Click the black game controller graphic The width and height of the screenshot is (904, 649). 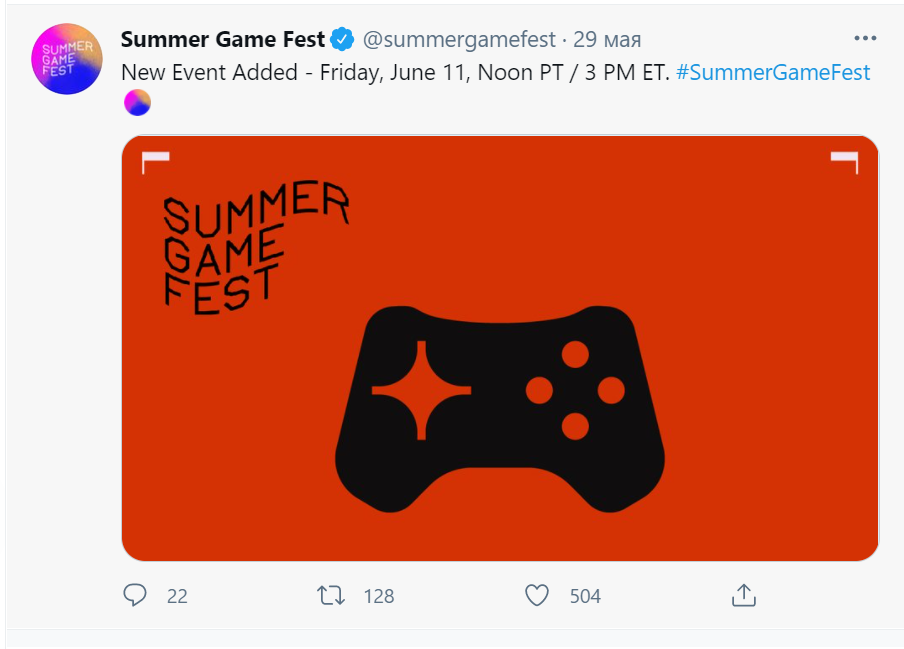500,410
